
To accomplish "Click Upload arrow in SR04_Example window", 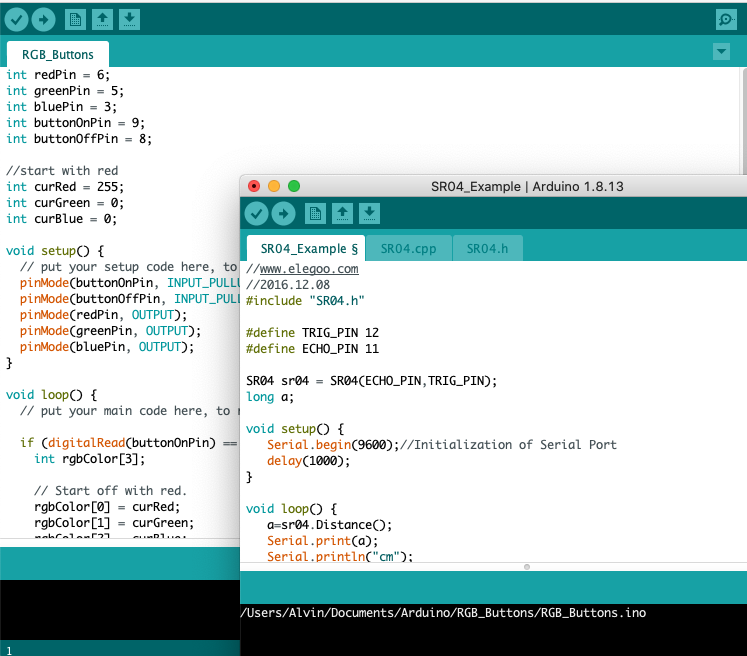I will click(283, 213).
